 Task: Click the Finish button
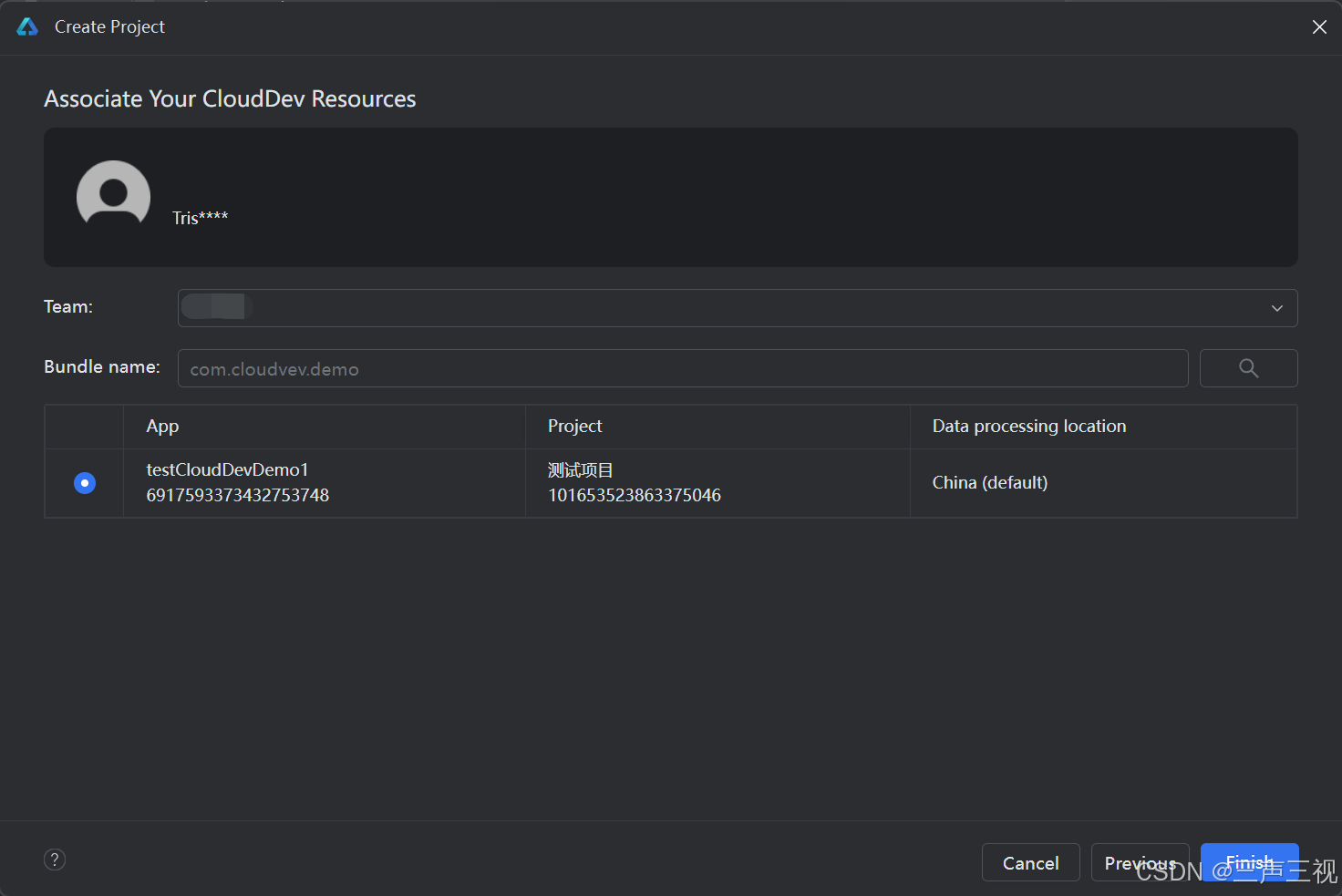click(x=1250, y=862)
